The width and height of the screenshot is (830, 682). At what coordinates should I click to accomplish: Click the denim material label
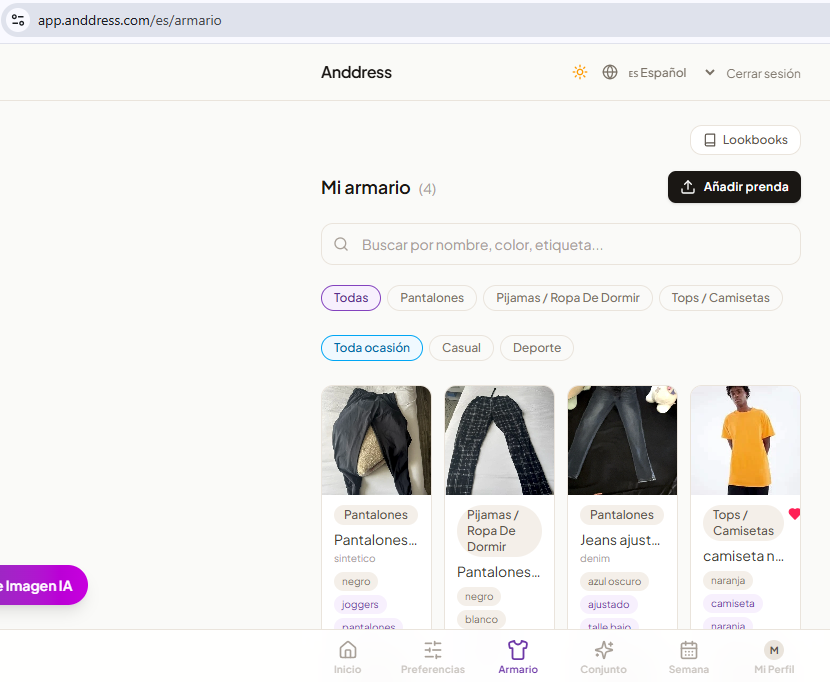(x=594, y=558)
